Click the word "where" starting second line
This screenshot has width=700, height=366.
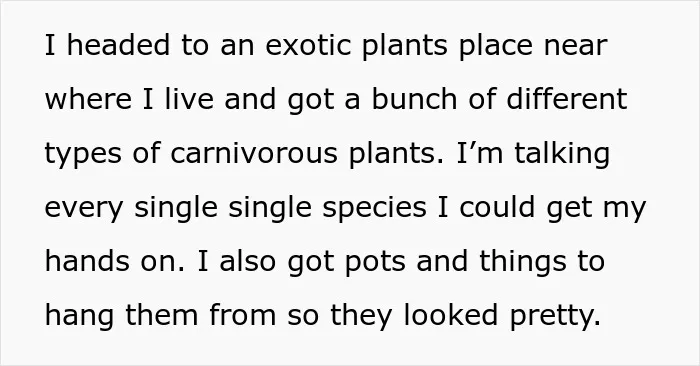(88, 99)
